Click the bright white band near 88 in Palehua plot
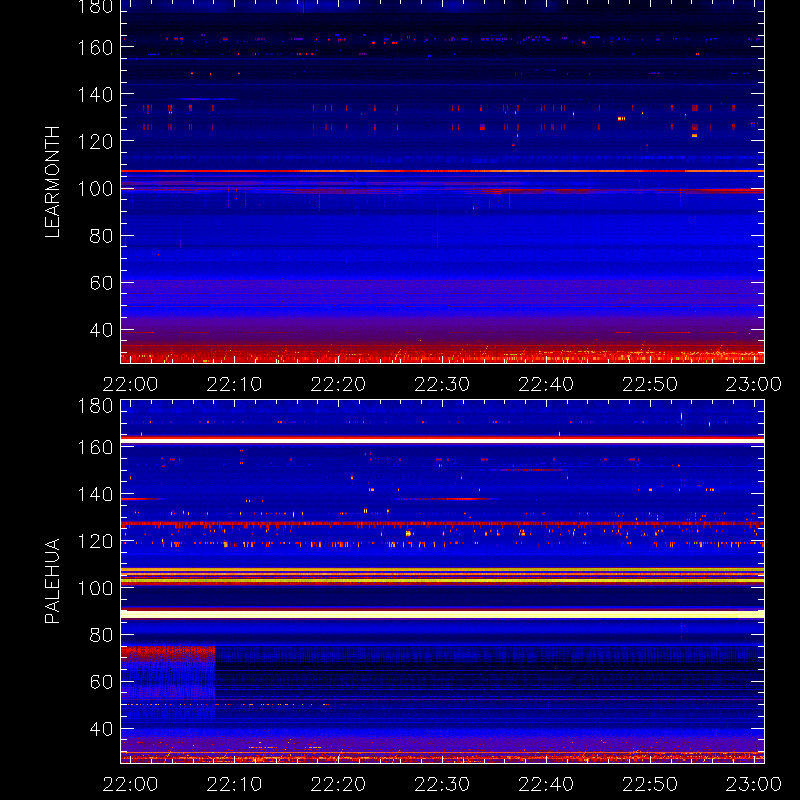 pos(442,614)
